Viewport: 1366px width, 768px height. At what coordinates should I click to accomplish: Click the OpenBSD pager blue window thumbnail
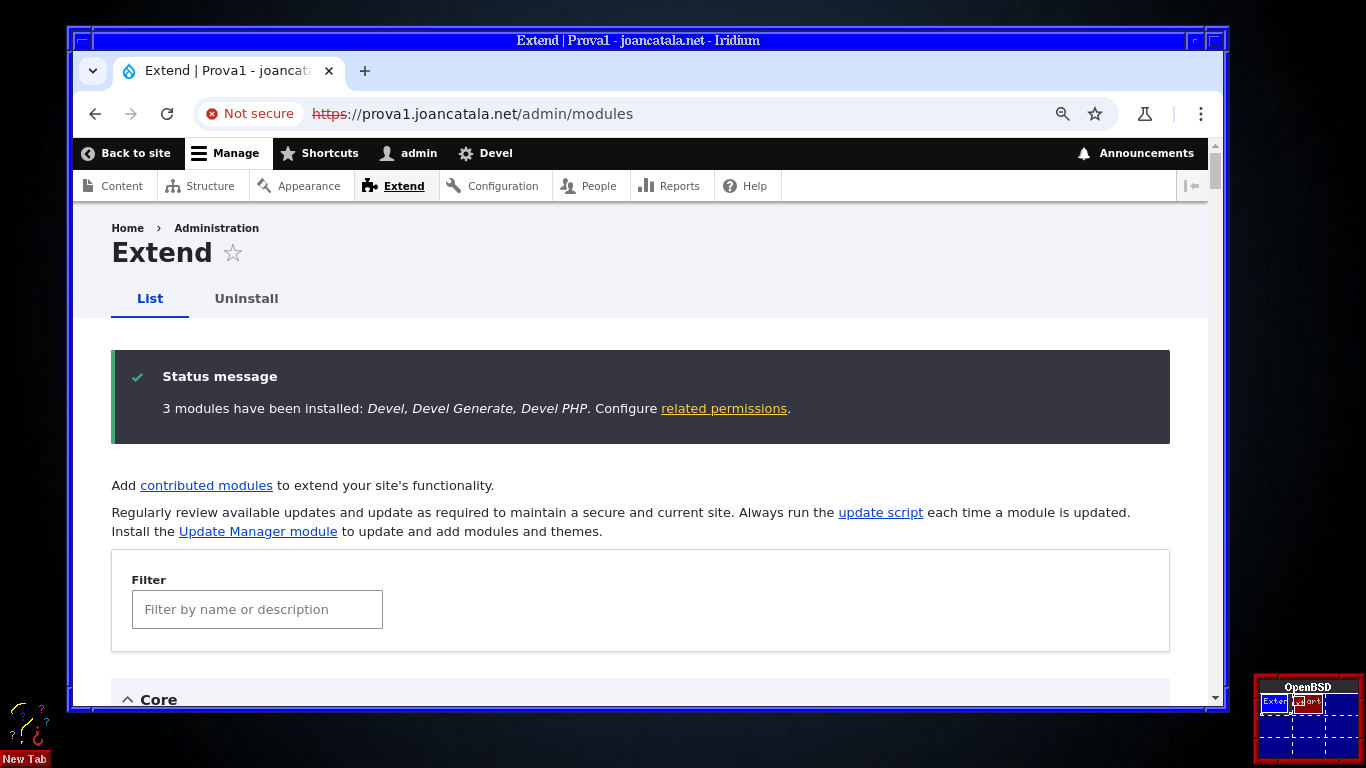pos(1275,703)
